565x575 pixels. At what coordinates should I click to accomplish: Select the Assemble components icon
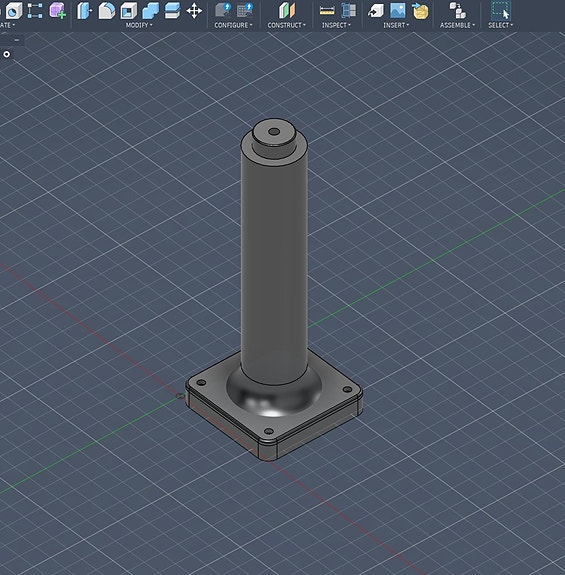click(458, 11)
